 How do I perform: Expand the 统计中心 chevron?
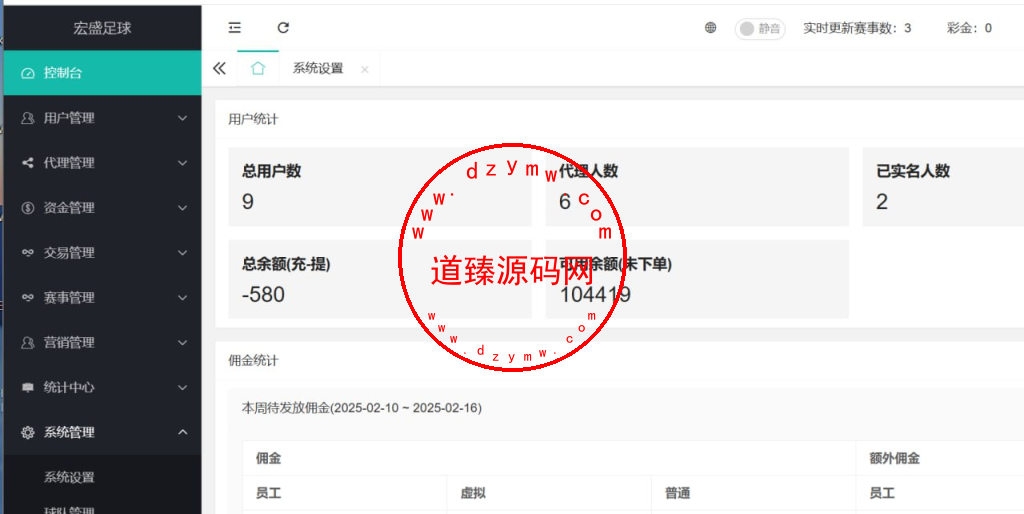[183, 387]
